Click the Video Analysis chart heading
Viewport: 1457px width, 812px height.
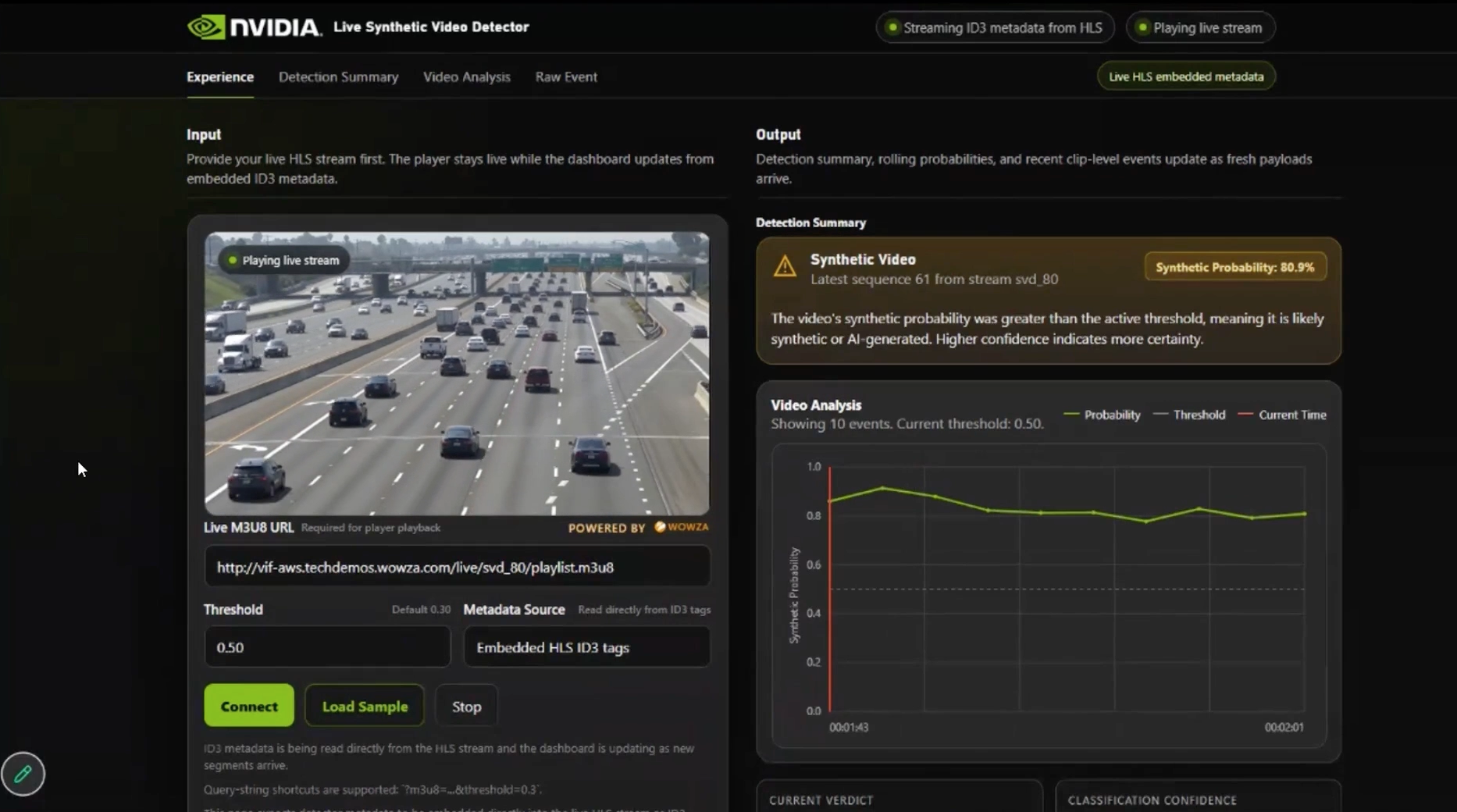[x=816, y=405]
